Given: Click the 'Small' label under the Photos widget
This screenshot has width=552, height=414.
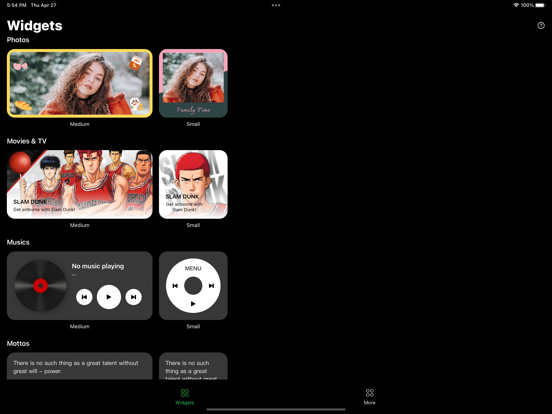Looking at the screenshot, I should (x=193, y=124).
